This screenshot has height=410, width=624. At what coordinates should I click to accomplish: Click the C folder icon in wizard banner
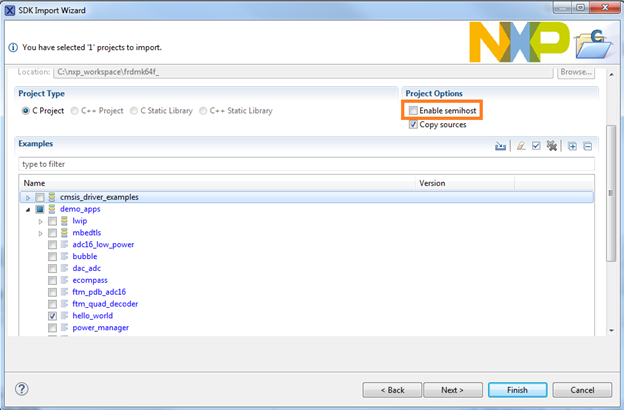[594, 44]
